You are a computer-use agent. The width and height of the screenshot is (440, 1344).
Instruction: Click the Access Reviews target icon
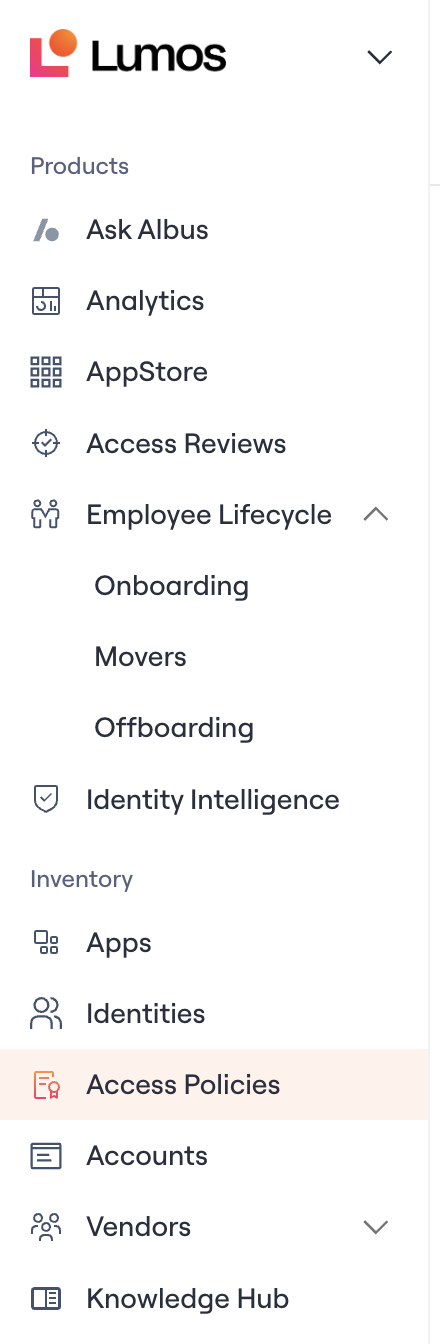[46, 444]
